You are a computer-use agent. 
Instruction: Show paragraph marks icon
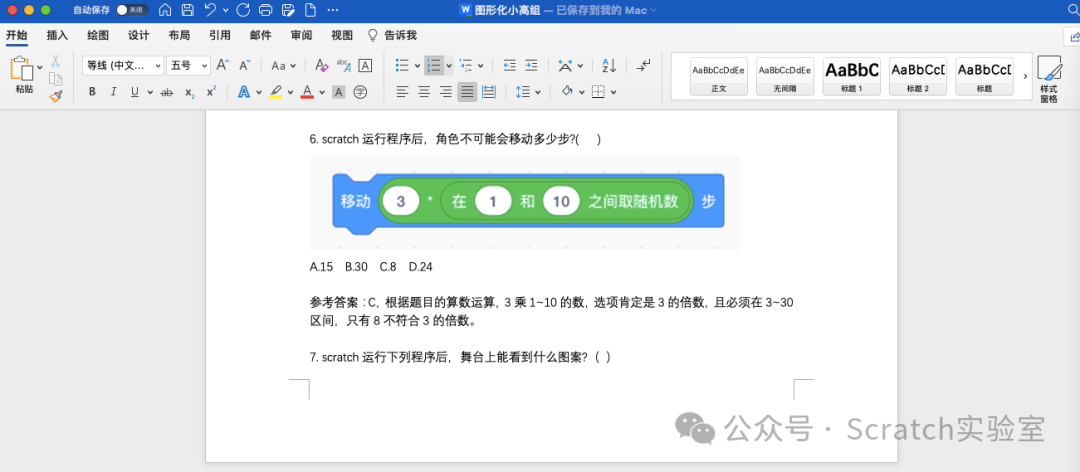[x=643, y=65]
